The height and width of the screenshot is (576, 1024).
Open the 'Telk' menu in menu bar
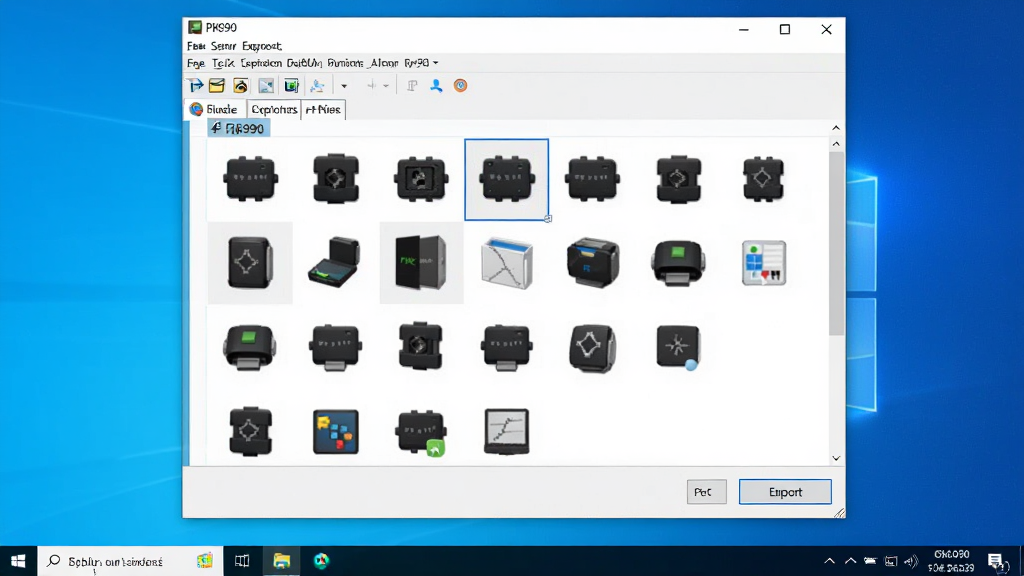click(x=223, y=63)
